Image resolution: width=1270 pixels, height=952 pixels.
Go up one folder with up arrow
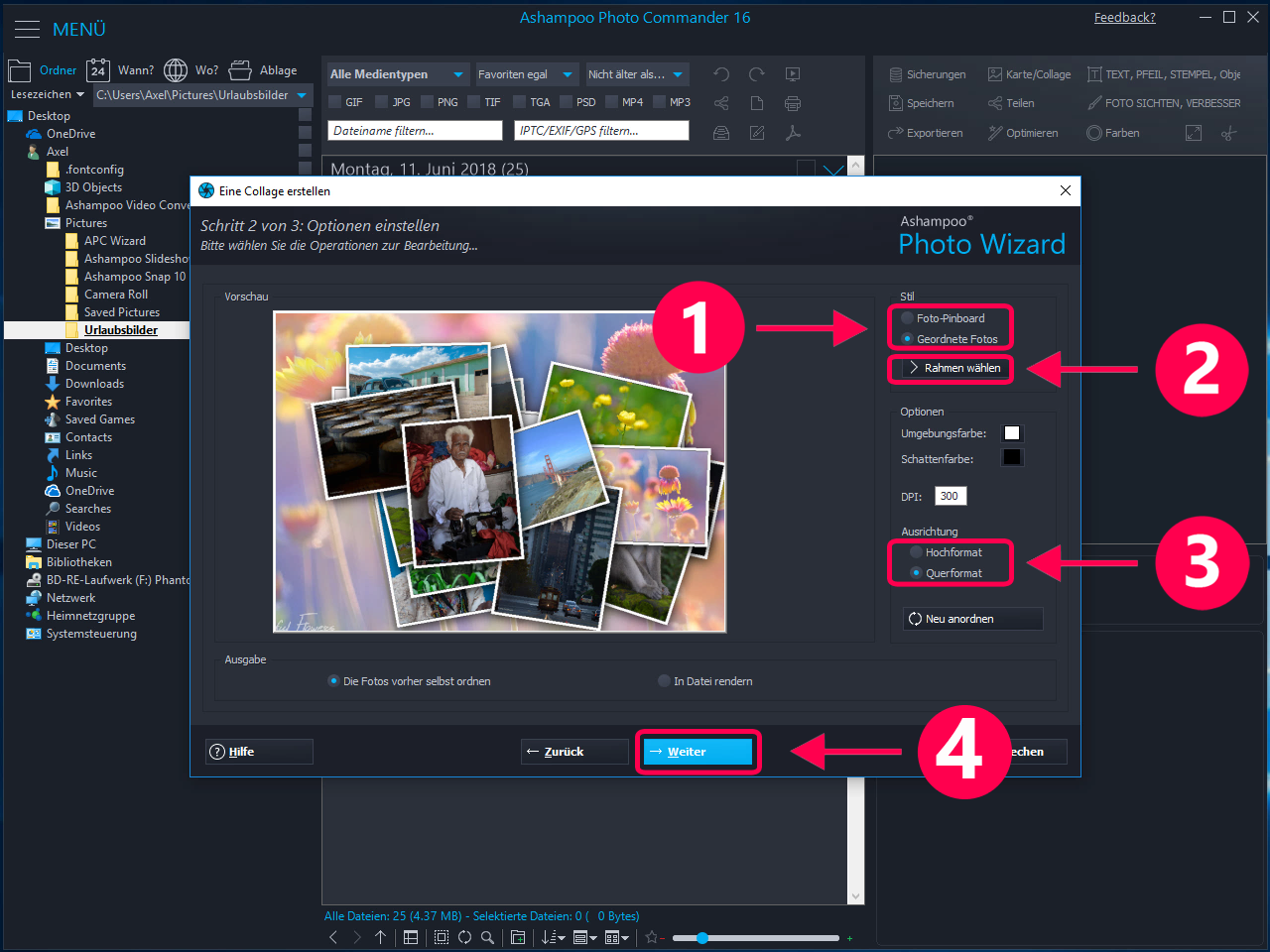(x=380, y=937)
